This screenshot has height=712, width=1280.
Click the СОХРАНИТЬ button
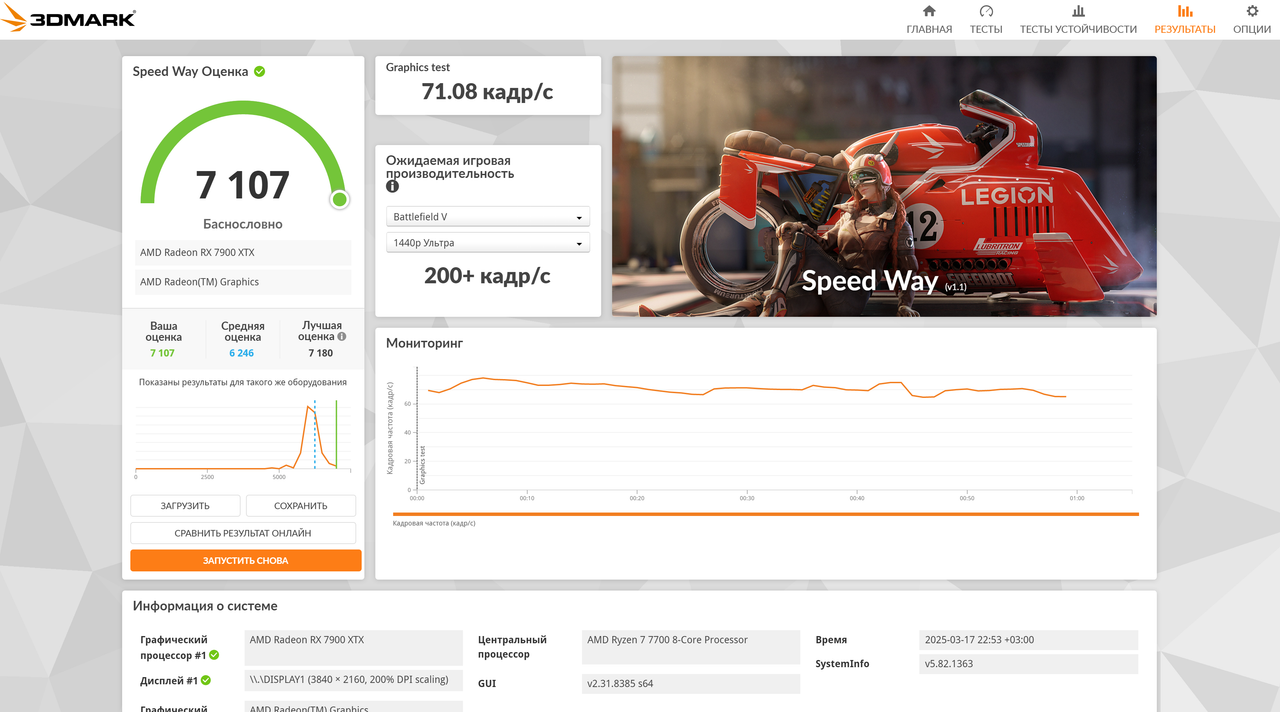point(301,506)
